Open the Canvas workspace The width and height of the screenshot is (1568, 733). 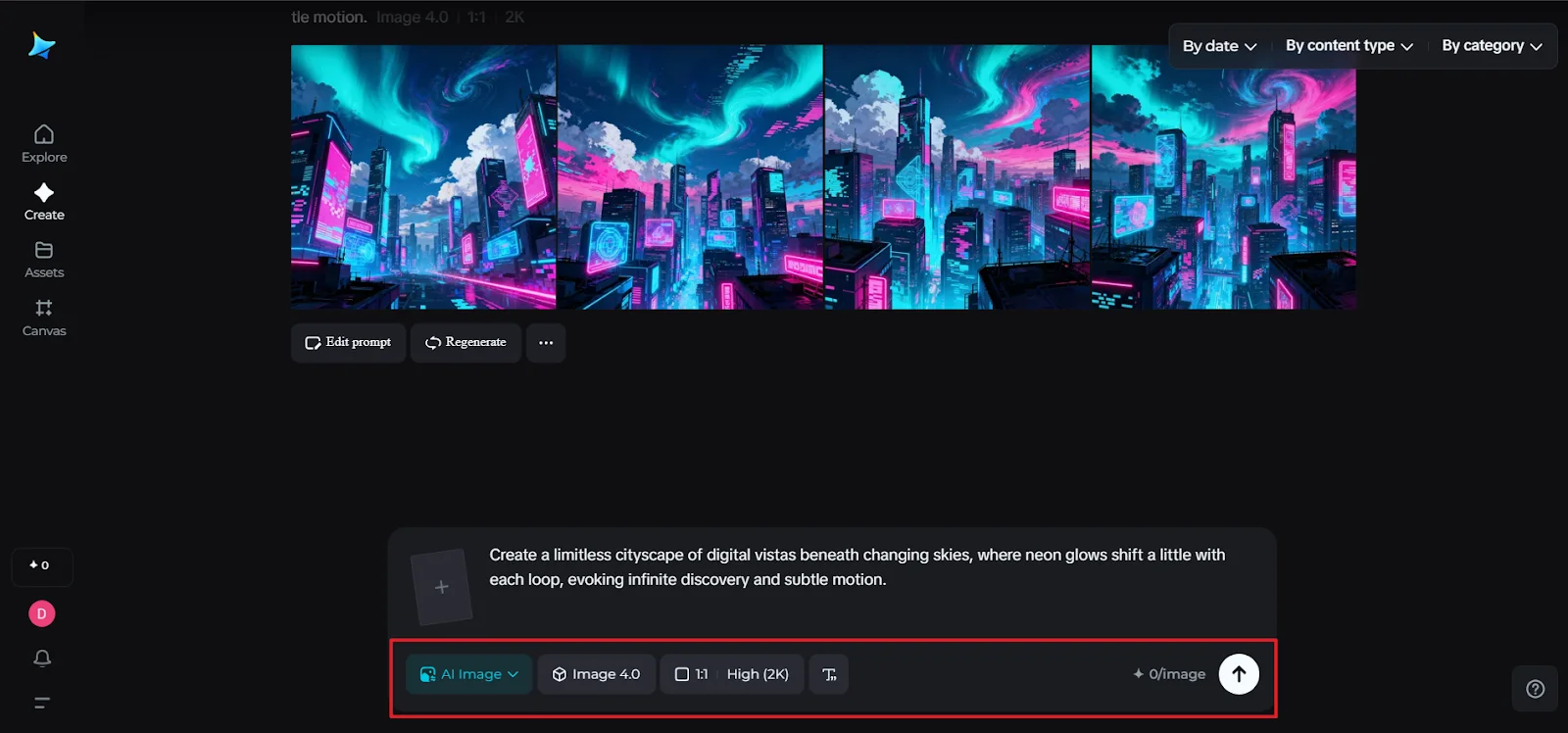44,318
